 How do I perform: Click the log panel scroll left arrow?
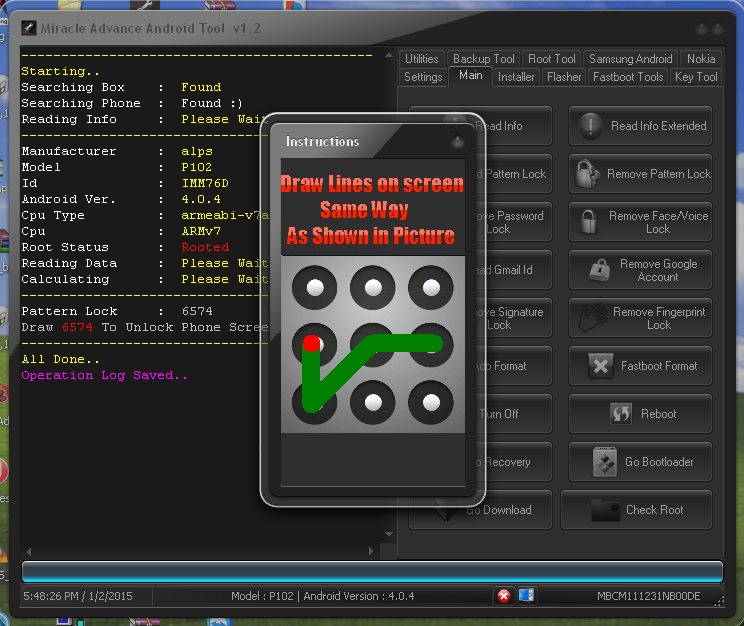click(28, 551)
